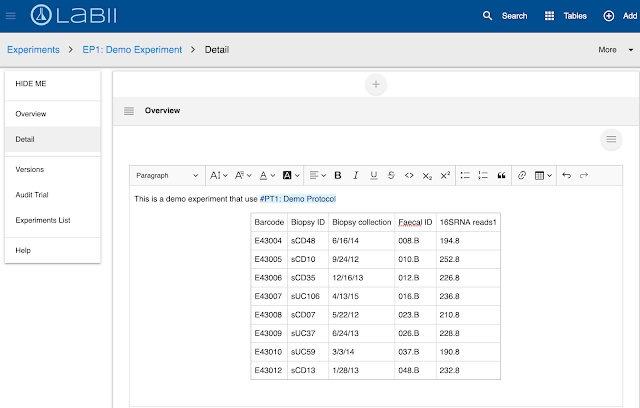Select Audit Trial in the sidebar

(x=34, y=195)
